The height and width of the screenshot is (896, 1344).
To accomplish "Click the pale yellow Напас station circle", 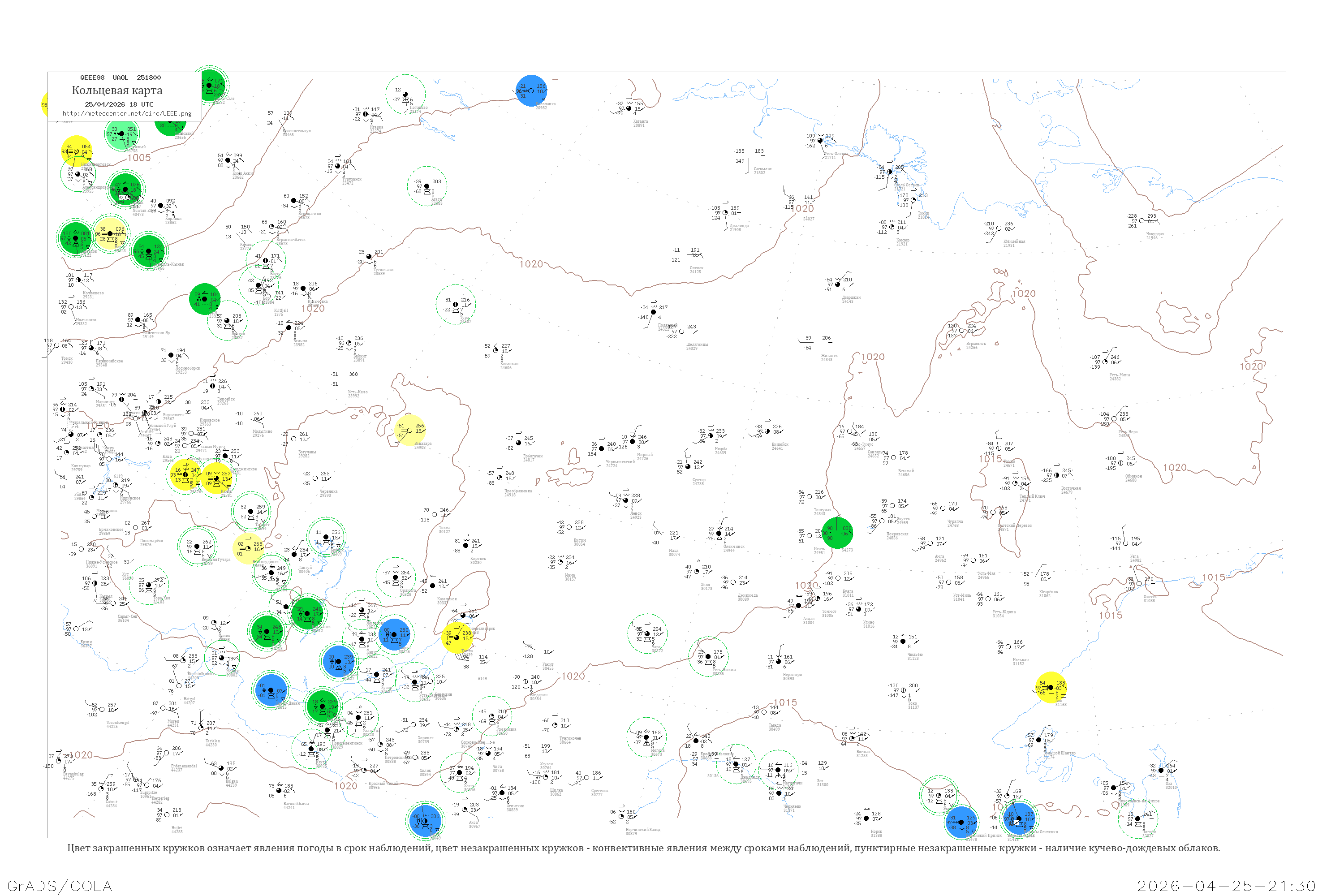I will pyautogui.click(x=110, y=234).
